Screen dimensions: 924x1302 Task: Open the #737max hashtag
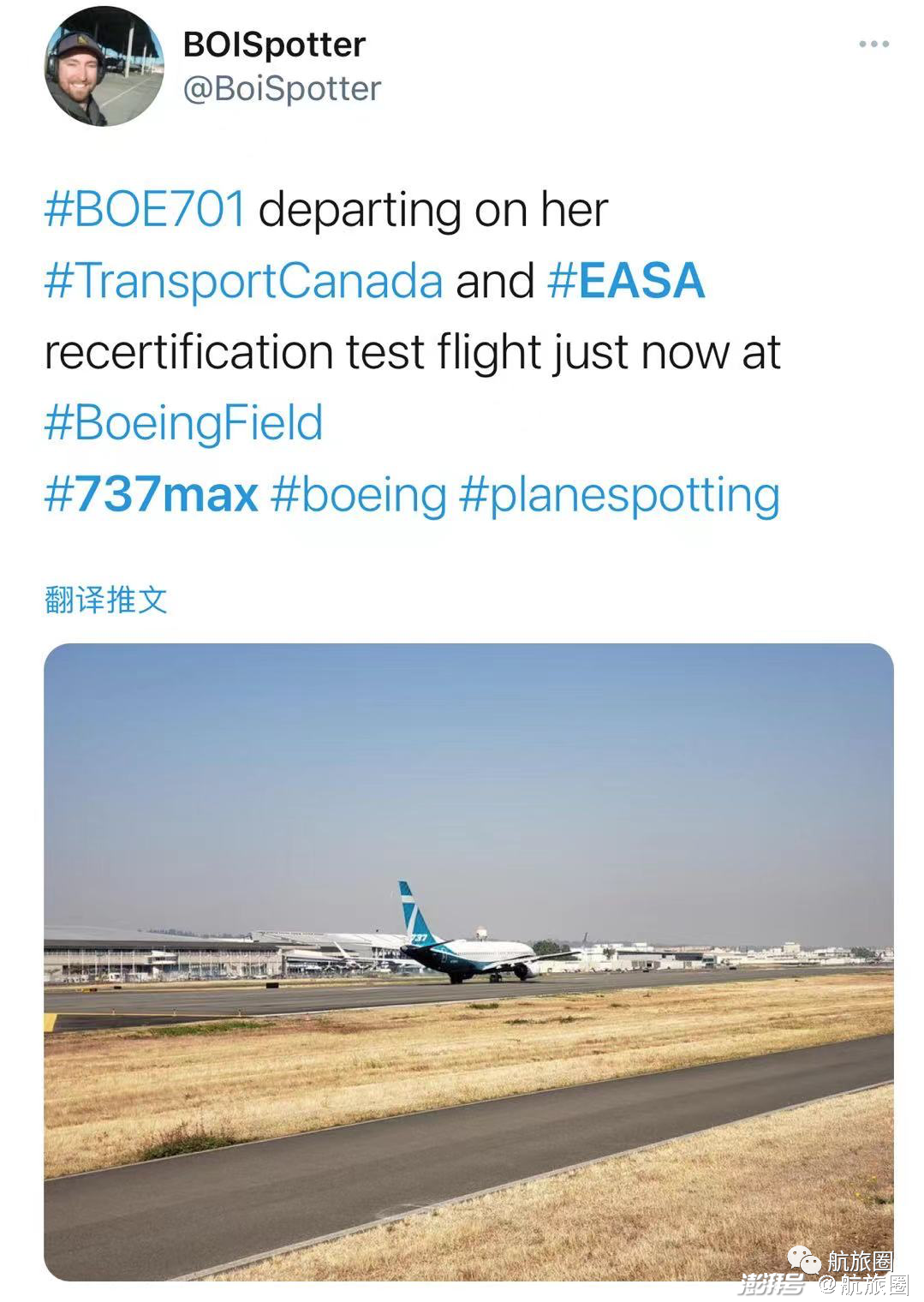pyautogui.click(x=151, y=494)
